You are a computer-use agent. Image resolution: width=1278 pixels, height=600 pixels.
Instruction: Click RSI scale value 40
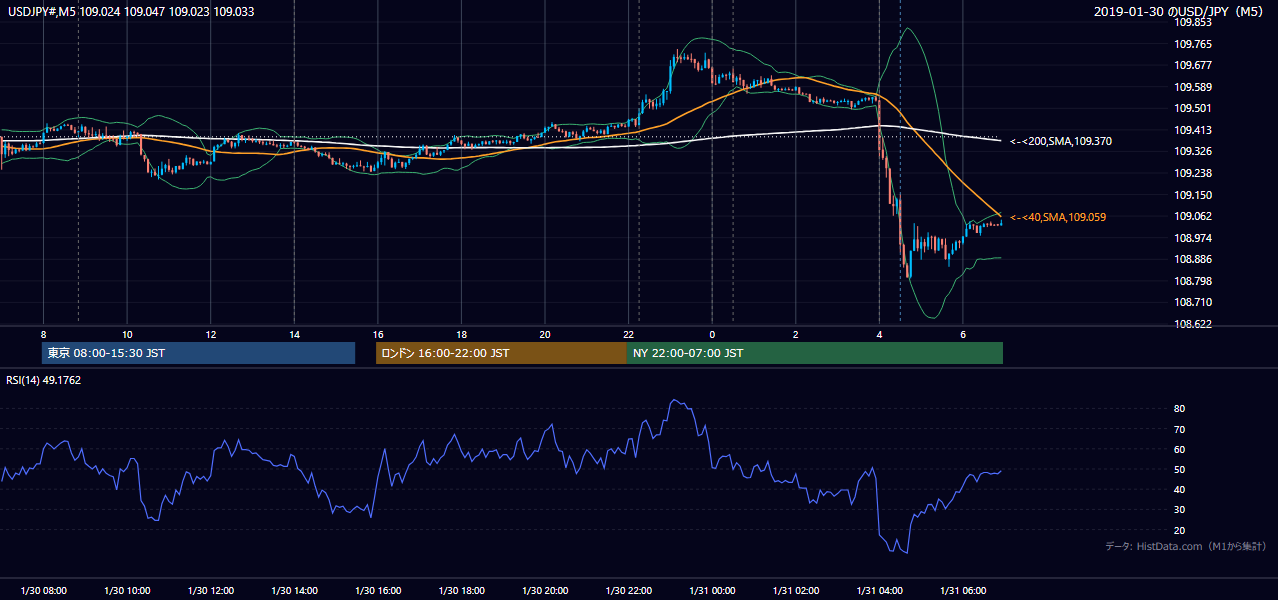pyautogui.click(x=1179, y=489)
